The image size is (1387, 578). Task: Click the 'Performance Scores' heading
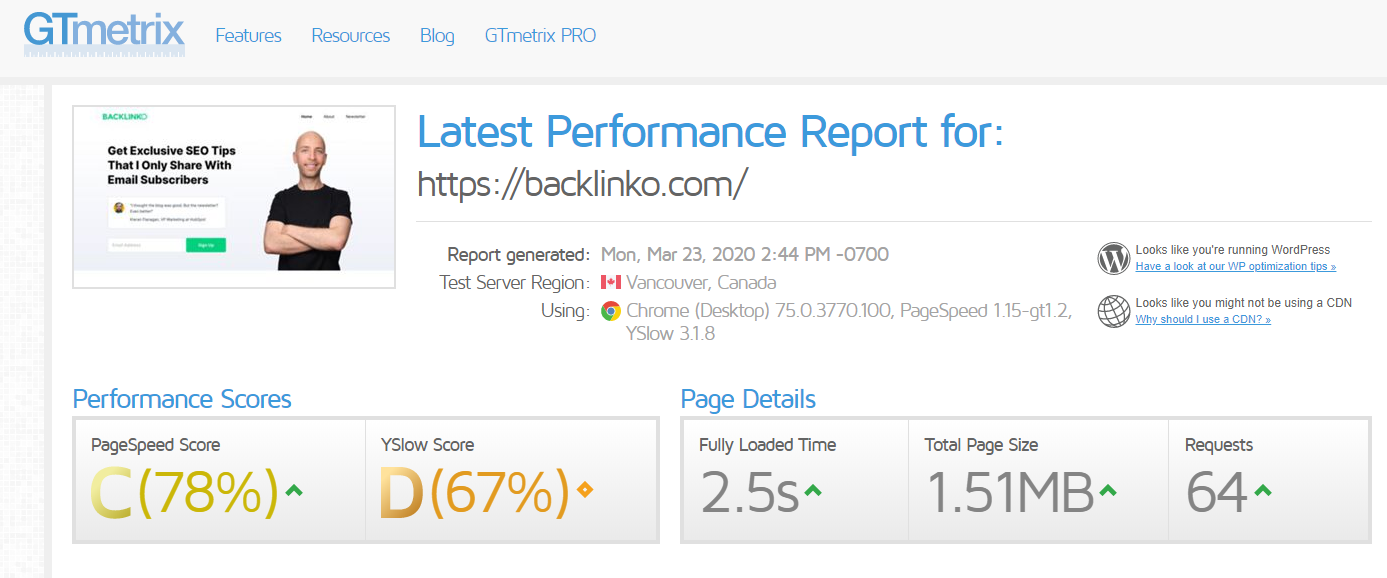182,399
